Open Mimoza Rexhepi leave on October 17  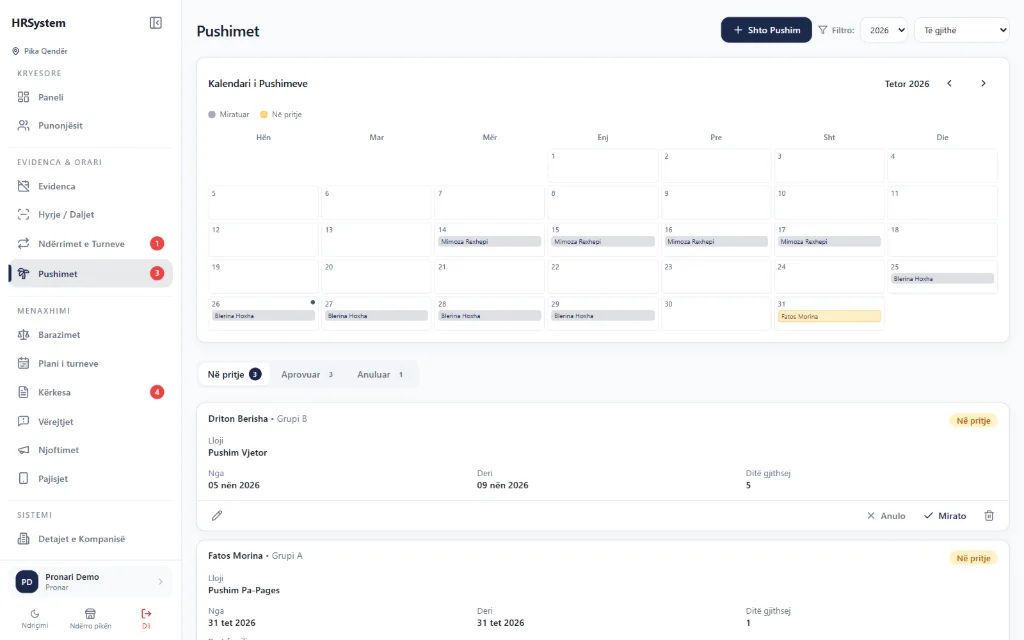(x=829, y=242)
